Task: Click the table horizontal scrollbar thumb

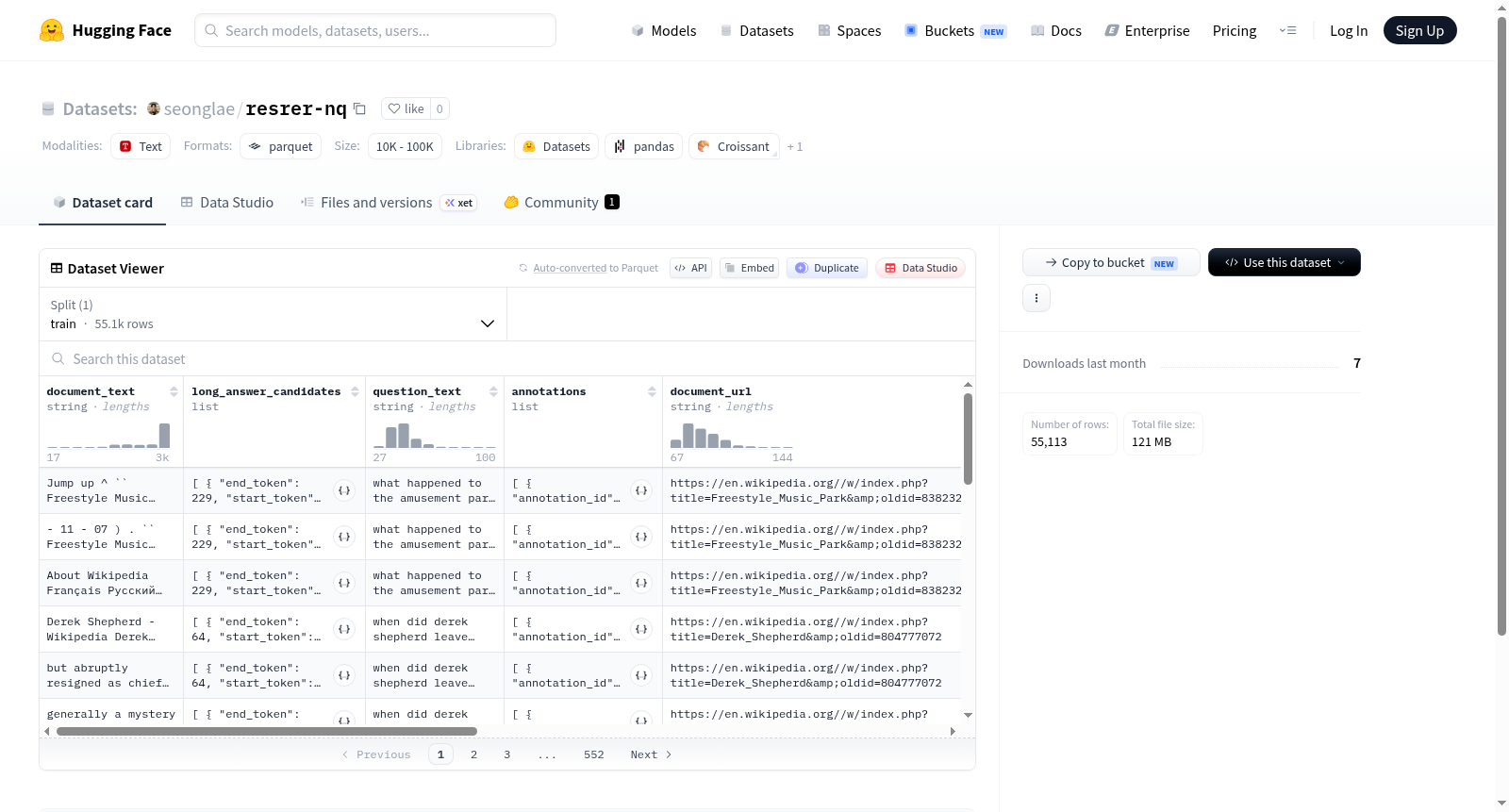Action: click(266, 731)
